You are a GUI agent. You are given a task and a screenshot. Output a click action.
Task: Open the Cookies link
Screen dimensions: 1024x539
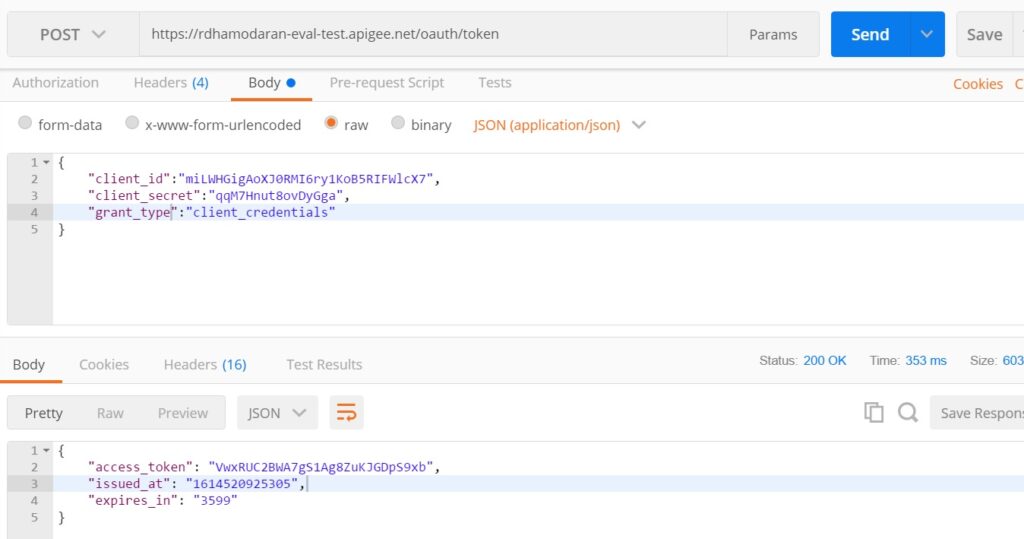[977, 84]
